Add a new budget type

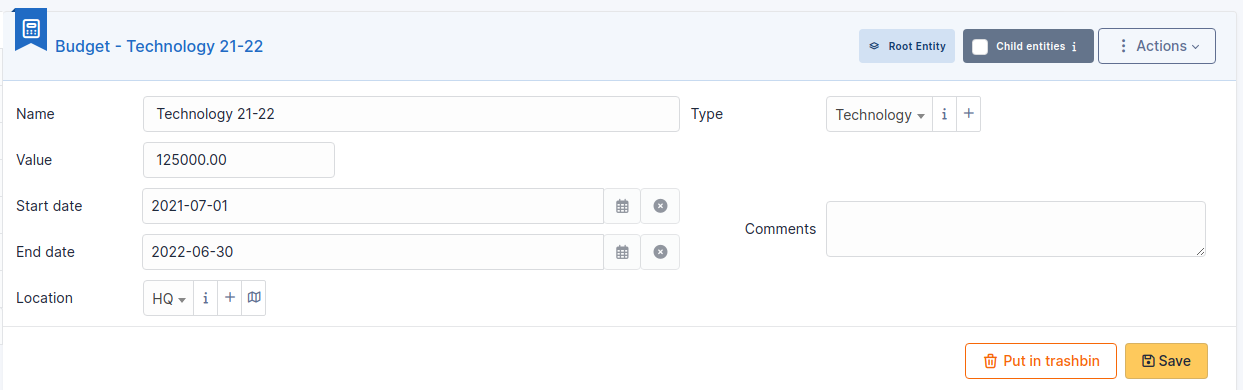pos(968,114)
